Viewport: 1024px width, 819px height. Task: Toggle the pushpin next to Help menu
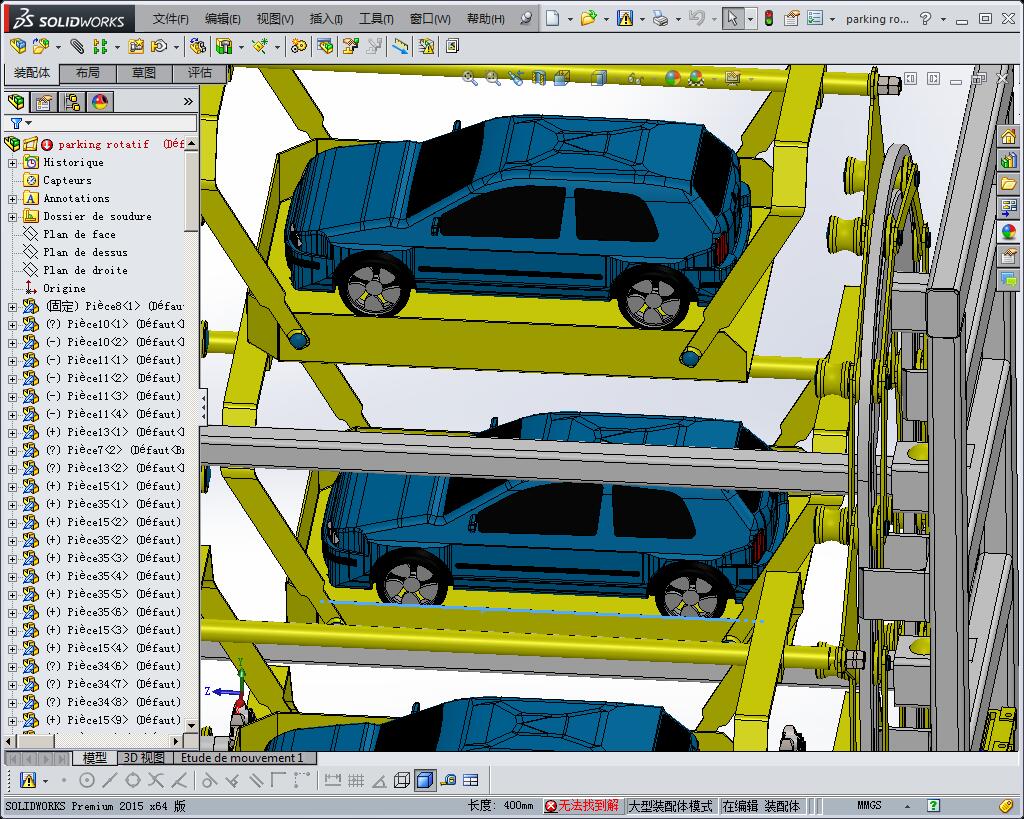point(525,18)
